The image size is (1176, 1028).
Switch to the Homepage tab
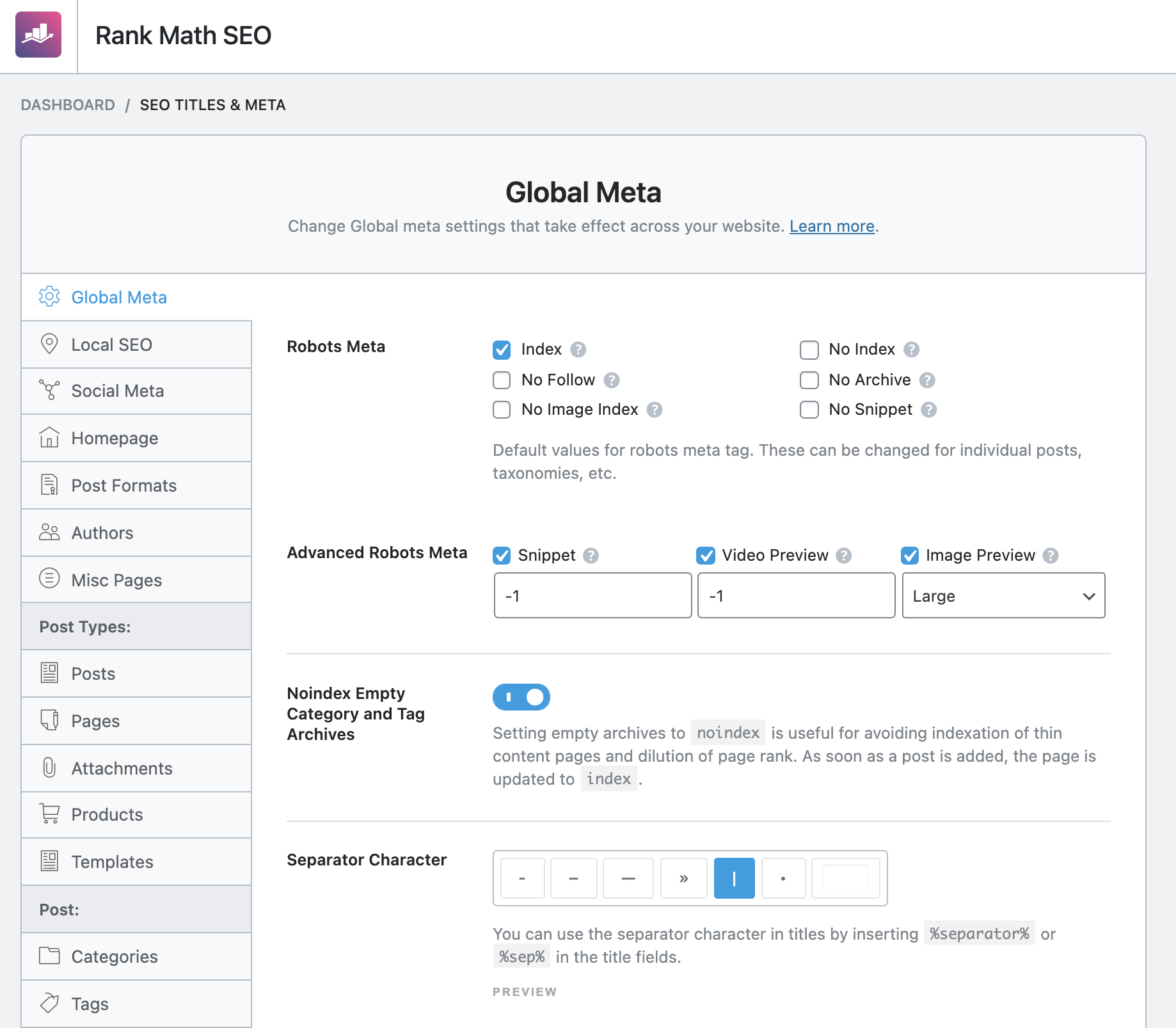pos(136,438)
